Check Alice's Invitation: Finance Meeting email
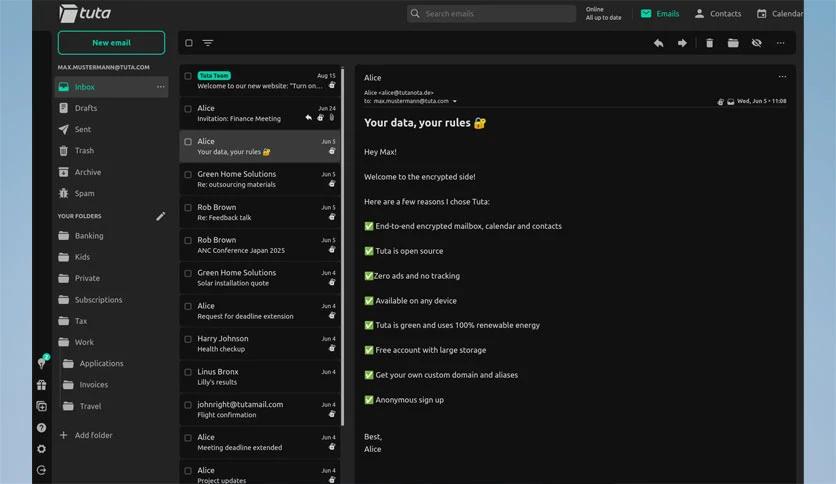 click(188, 109)
